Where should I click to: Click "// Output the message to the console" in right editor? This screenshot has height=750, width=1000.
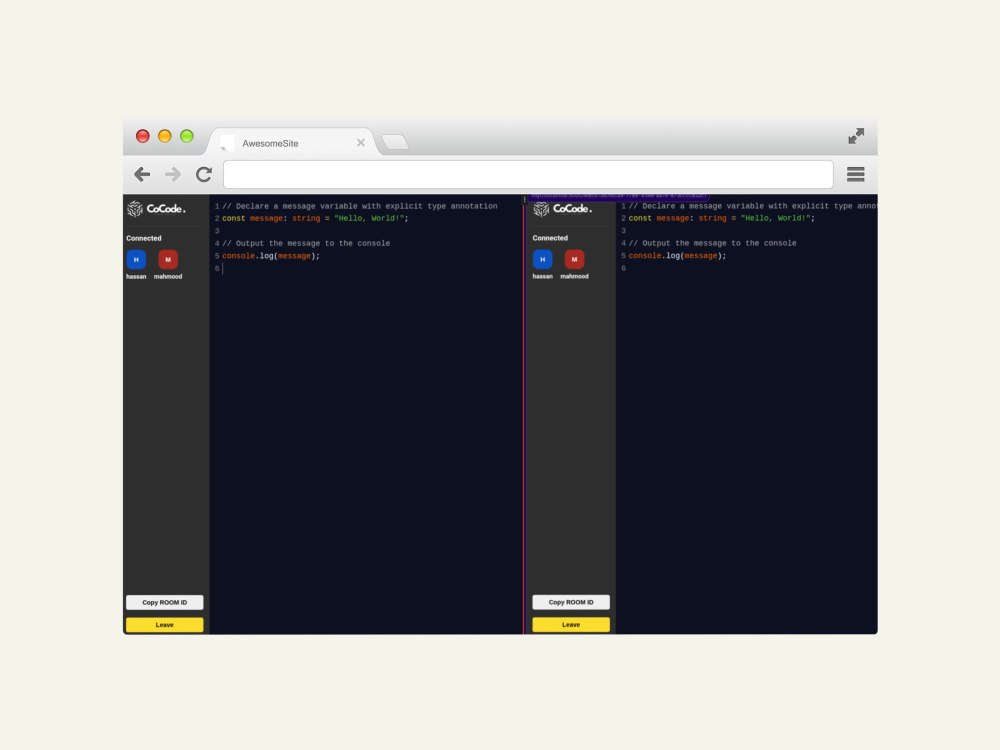coord(712,243)
